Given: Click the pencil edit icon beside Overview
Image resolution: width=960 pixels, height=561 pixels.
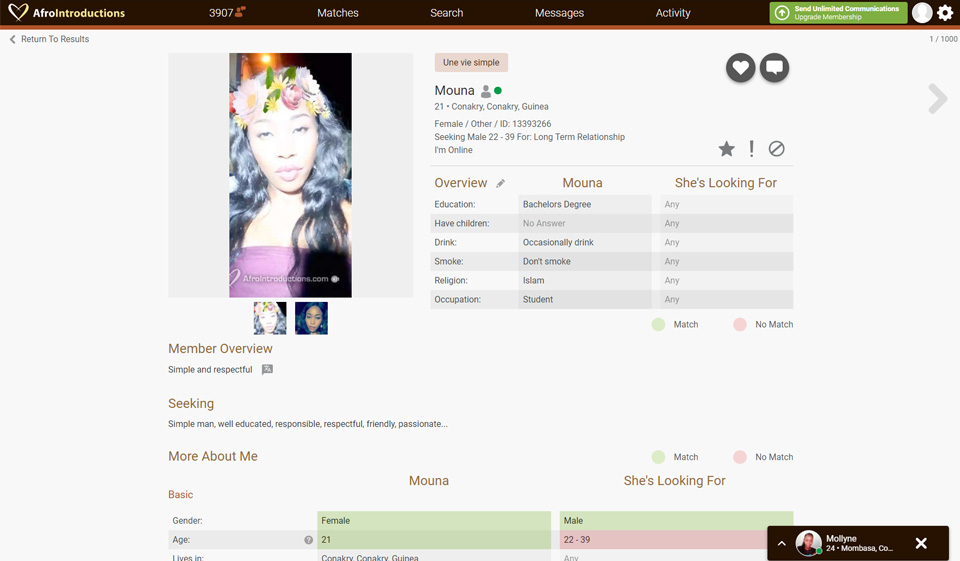Looking at the screenshot, I should click(501, 184).
